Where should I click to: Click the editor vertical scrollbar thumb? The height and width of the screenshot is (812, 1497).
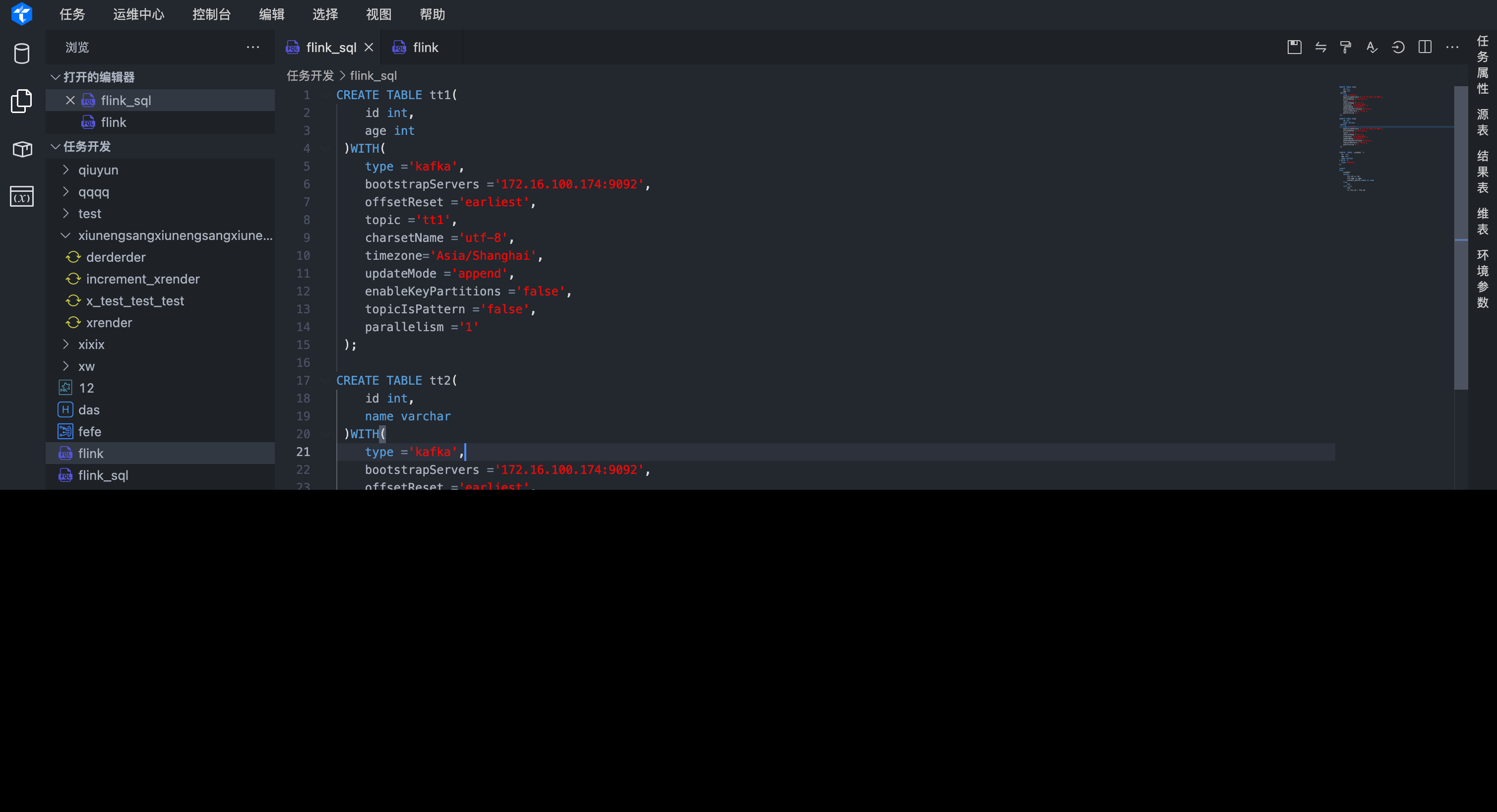[x=1460, y=237]
